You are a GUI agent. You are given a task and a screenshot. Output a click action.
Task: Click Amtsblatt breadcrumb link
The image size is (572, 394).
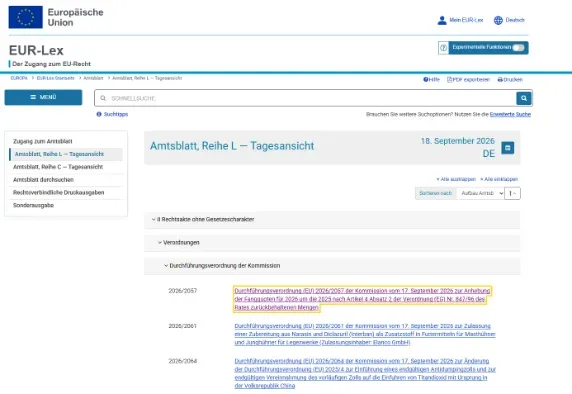point(93,78)
